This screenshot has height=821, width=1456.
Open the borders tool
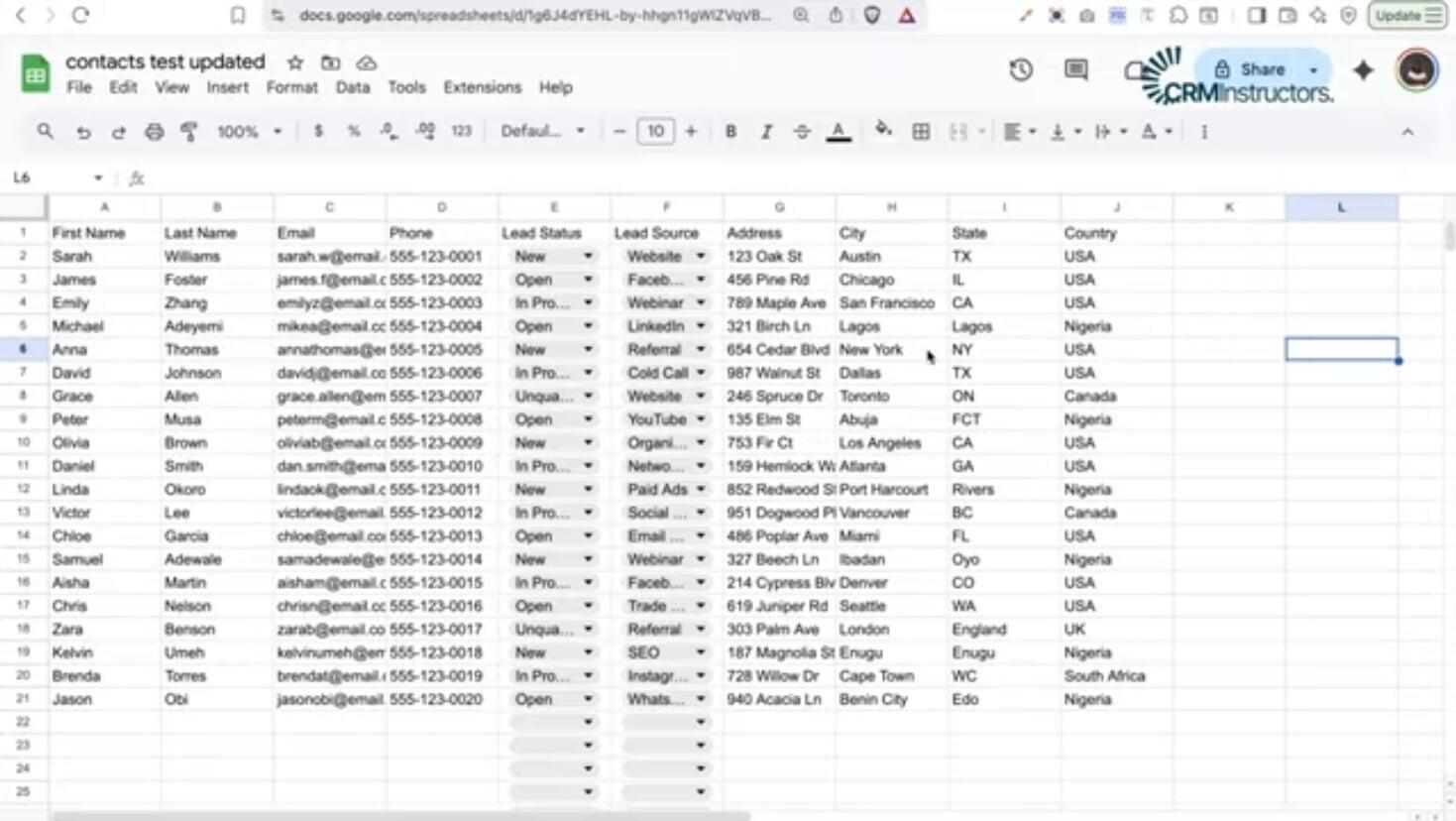pyautogui.click(x=921, y=132)
